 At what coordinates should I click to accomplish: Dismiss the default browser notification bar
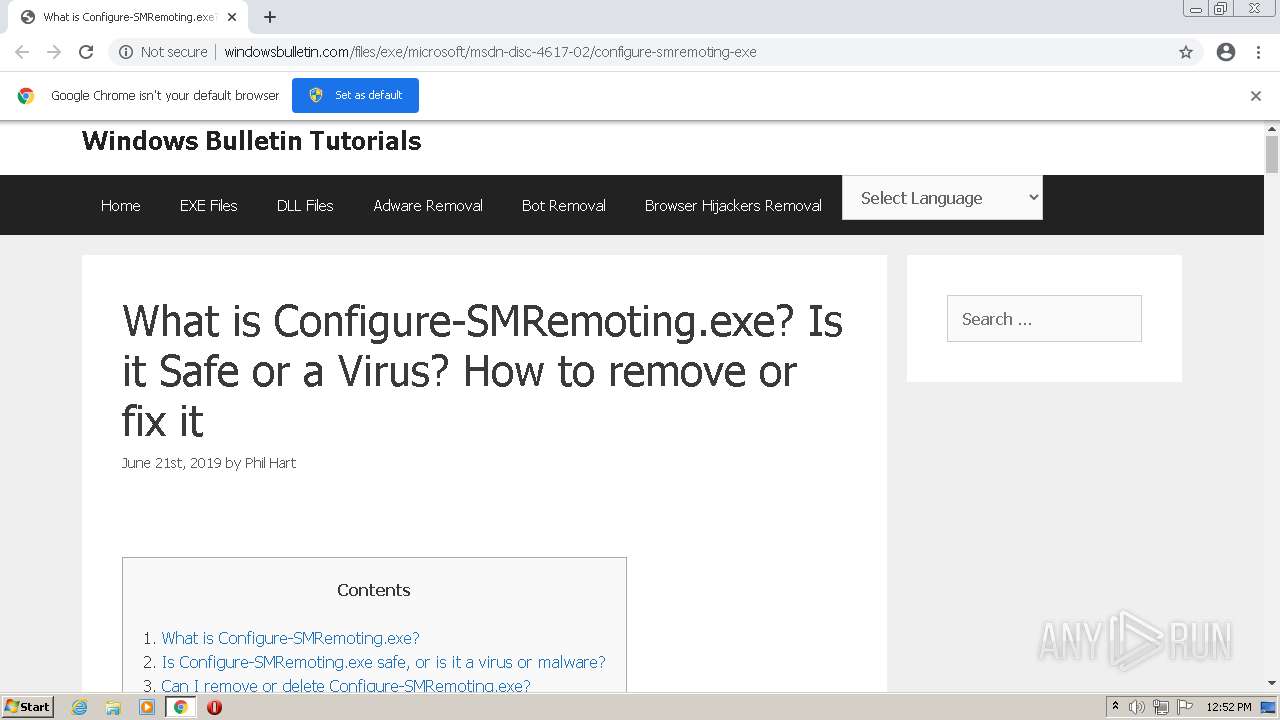pos(1256,96)
